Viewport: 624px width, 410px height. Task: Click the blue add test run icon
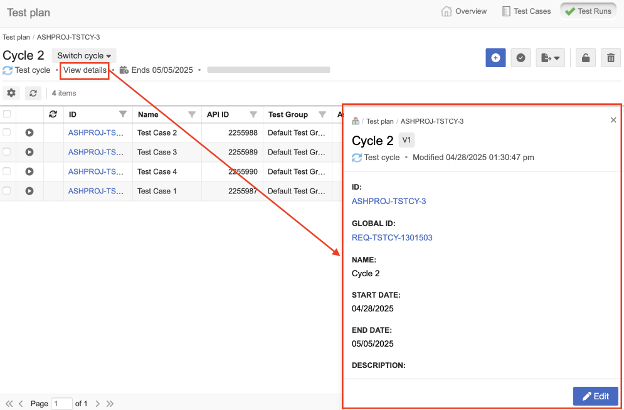coord(495,58)
